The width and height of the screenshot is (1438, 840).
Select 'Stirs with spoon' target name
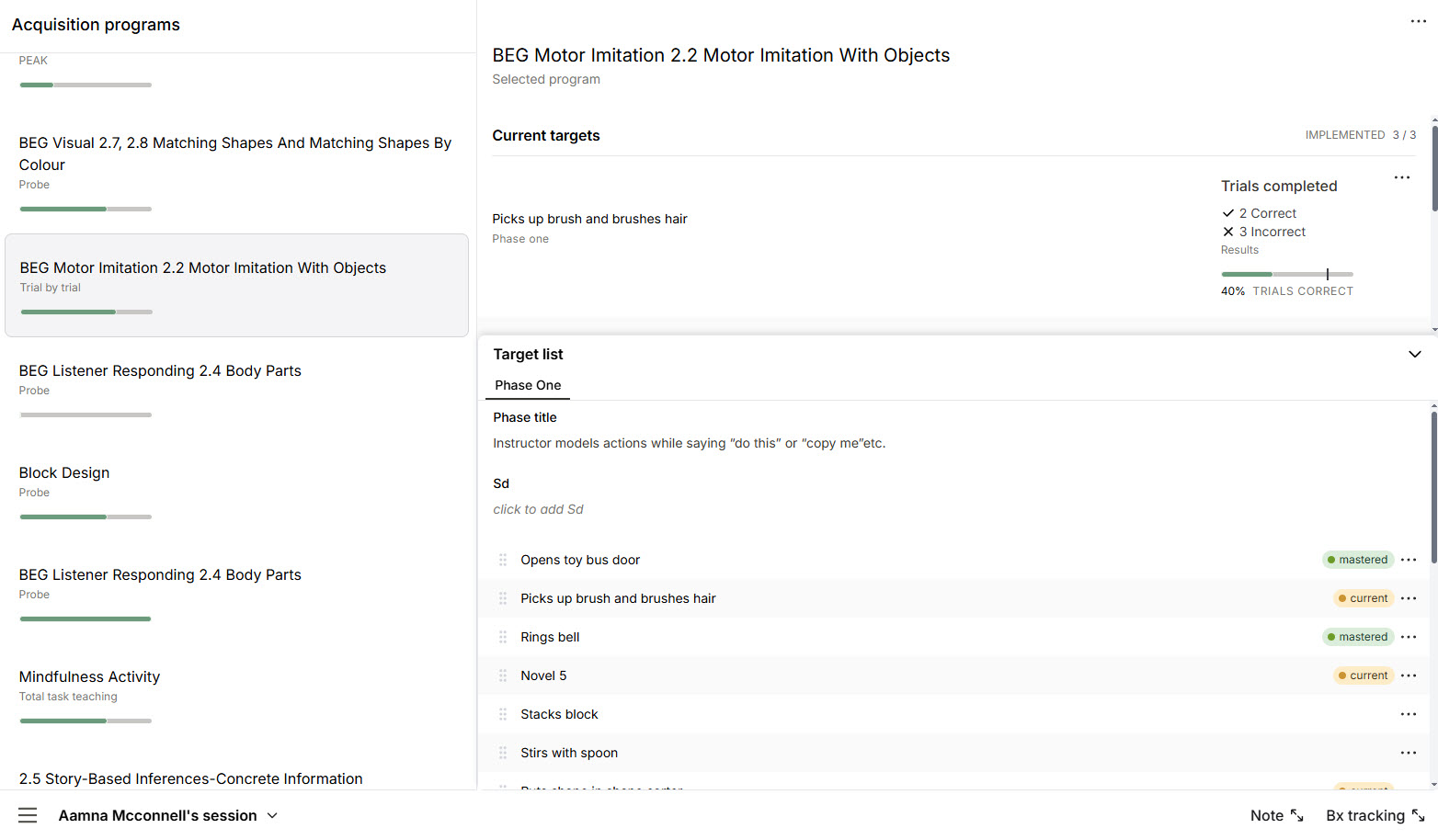569,753
